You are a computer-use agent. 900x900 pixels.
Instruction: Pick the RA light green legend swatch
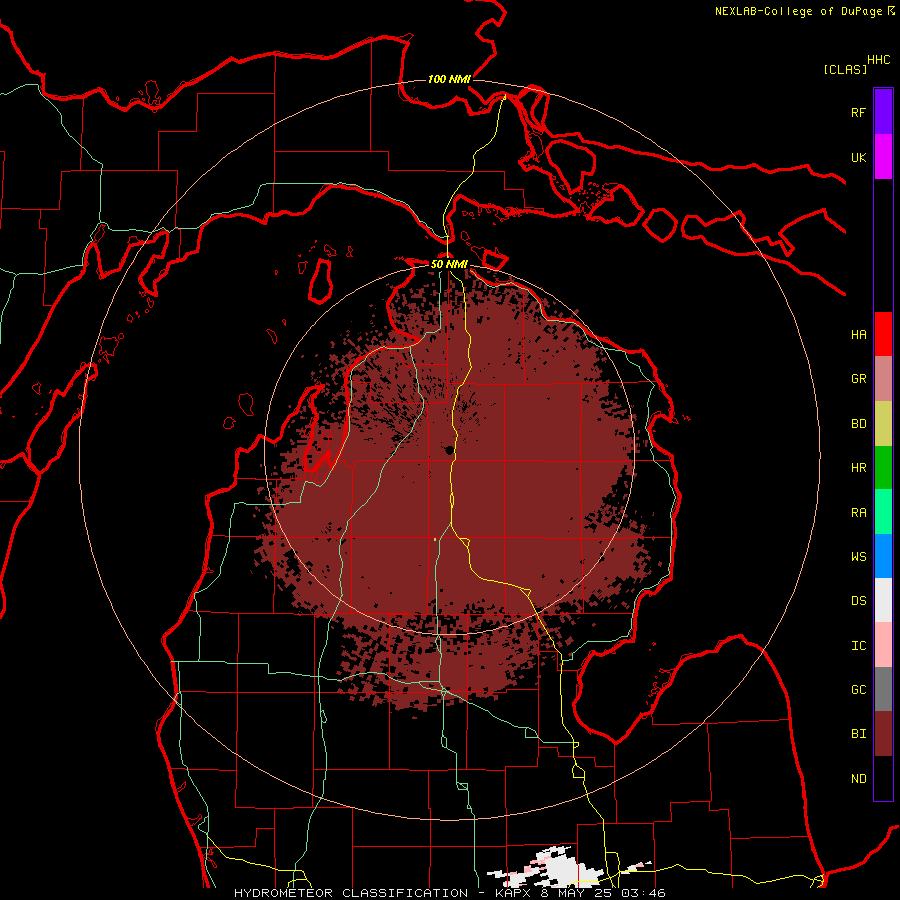point(883,512)
